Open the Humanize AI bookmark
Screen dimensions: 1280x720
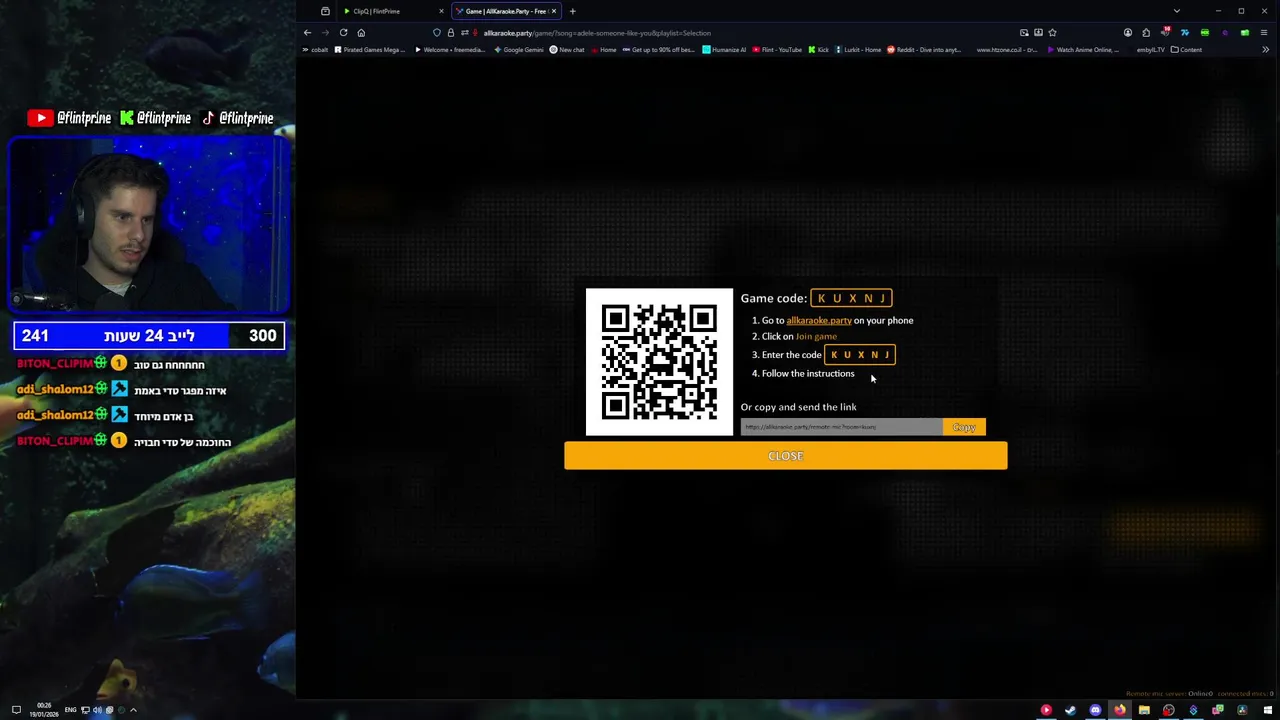click(724, 49)
